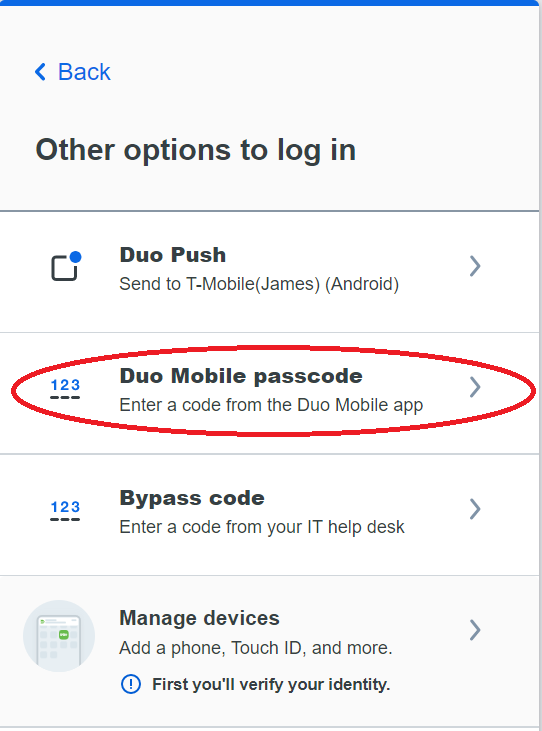Image resolution: width=542 pixels, height=731 pixels.
Task: Select the Manage devices title
Action: (199, 618)
